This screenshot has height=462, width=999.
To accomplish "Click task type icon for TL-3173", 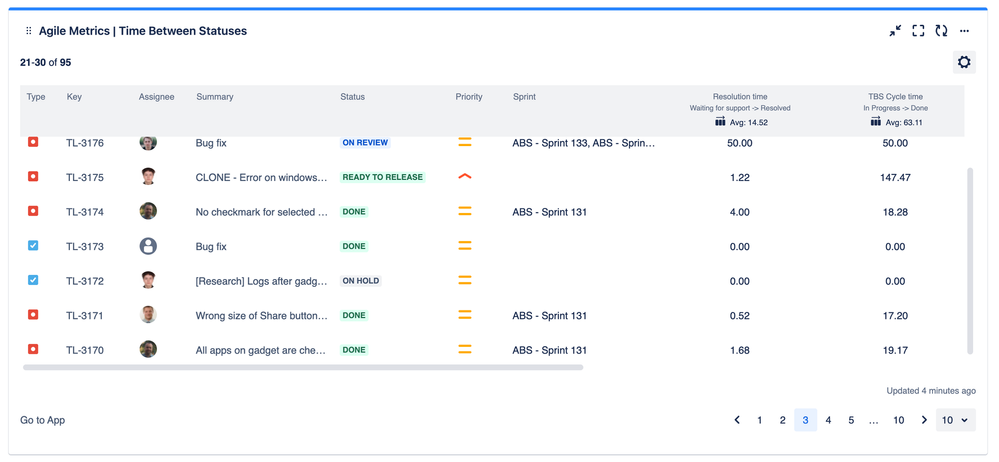I will tap(33, 245).
